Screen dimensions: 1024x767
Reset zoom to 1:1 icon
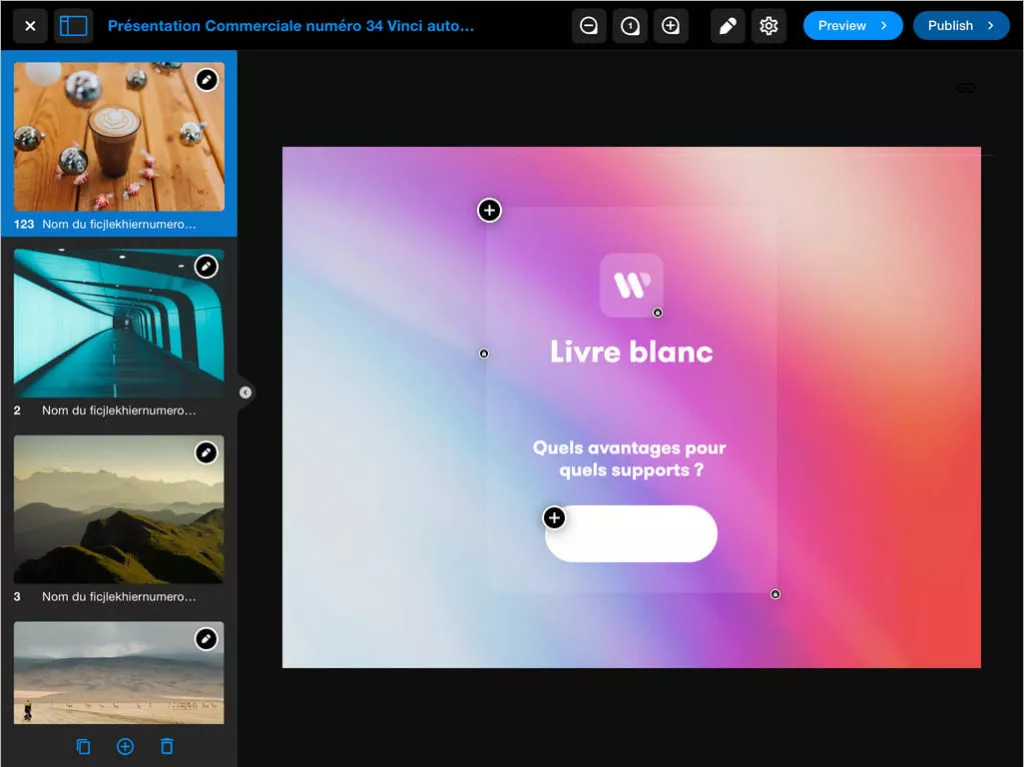click(630, 26)
